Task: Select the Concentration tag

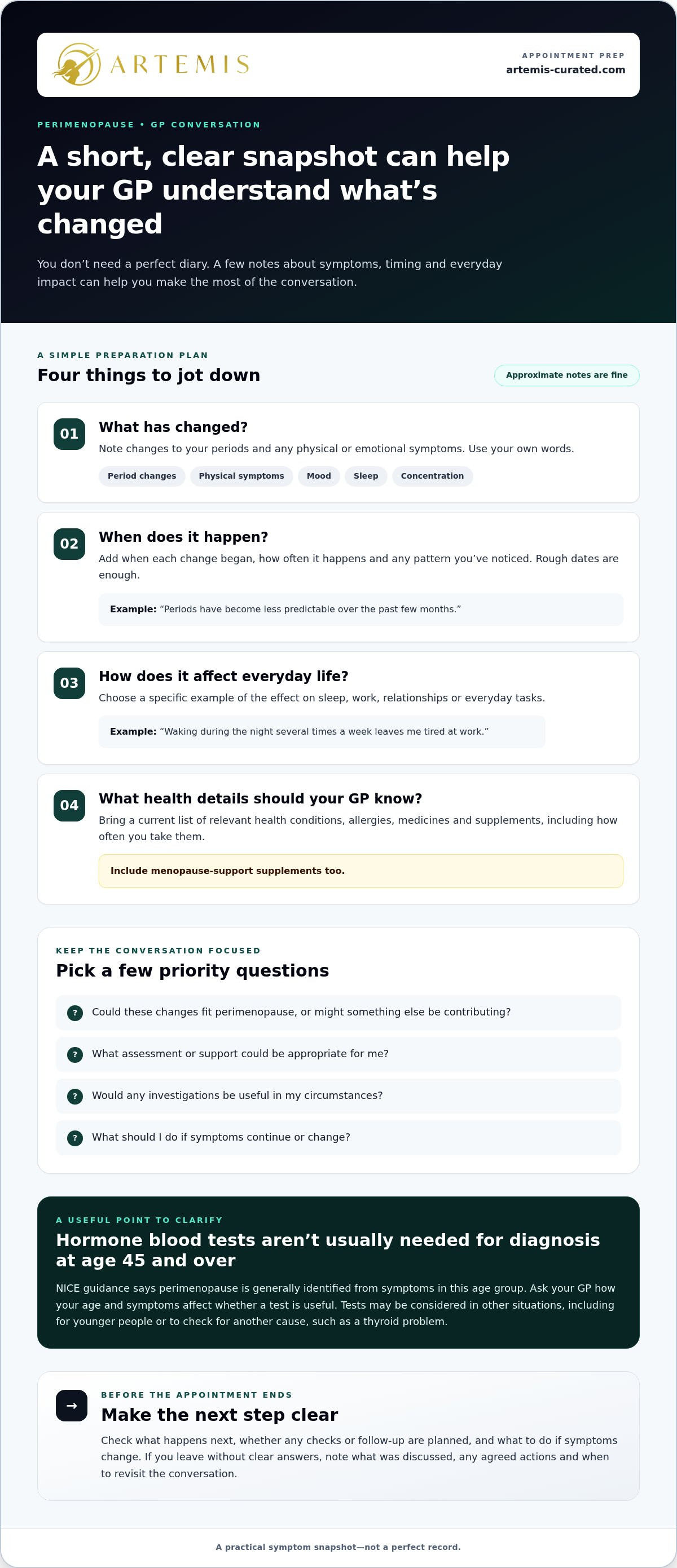Action: pos(432,476)
